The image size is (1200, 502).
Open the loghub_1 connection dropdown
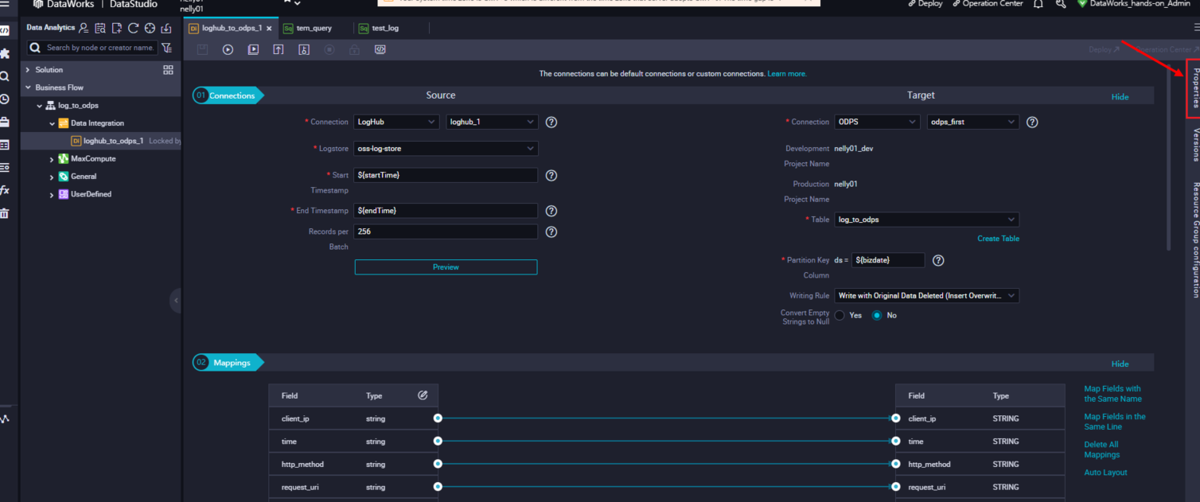491,122
